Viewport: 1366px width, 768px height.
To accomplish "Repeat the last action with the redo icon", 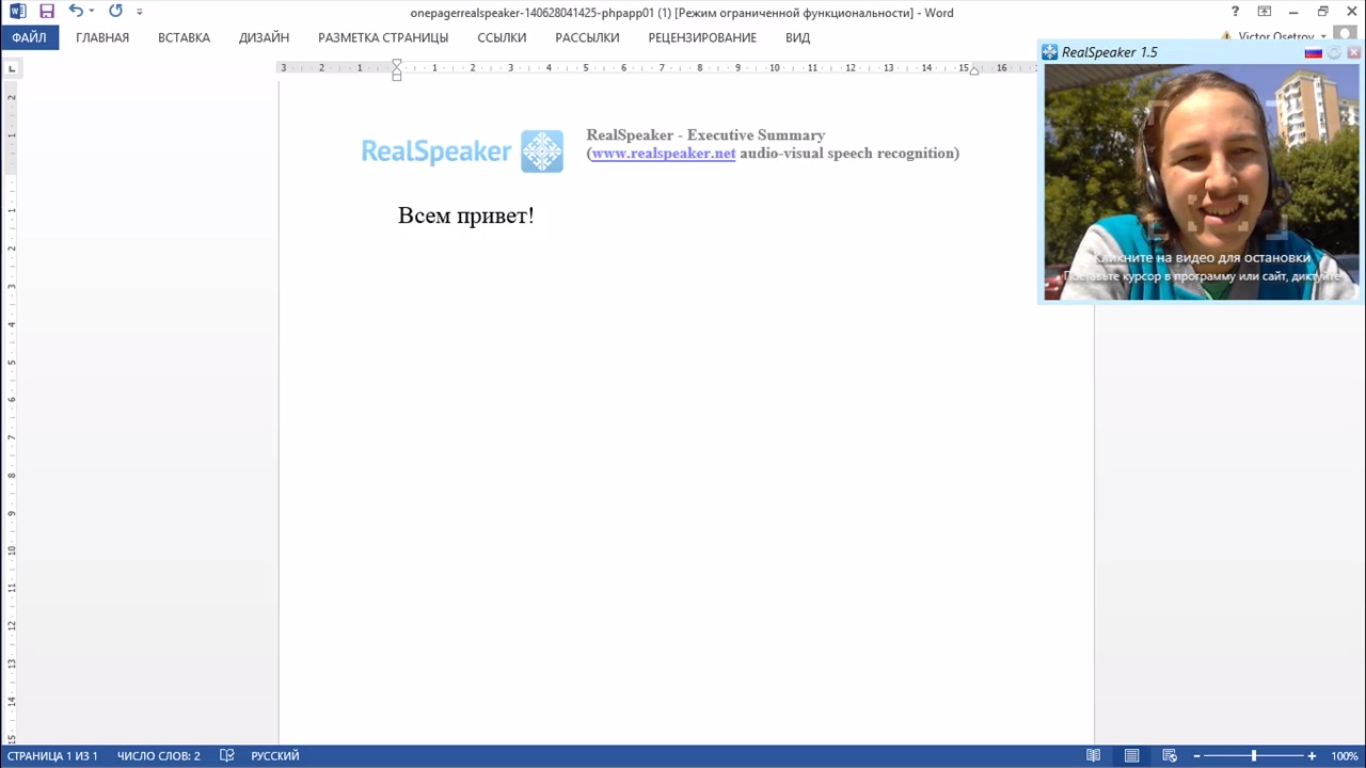I will pyautogui.click(x=115, y=11).
